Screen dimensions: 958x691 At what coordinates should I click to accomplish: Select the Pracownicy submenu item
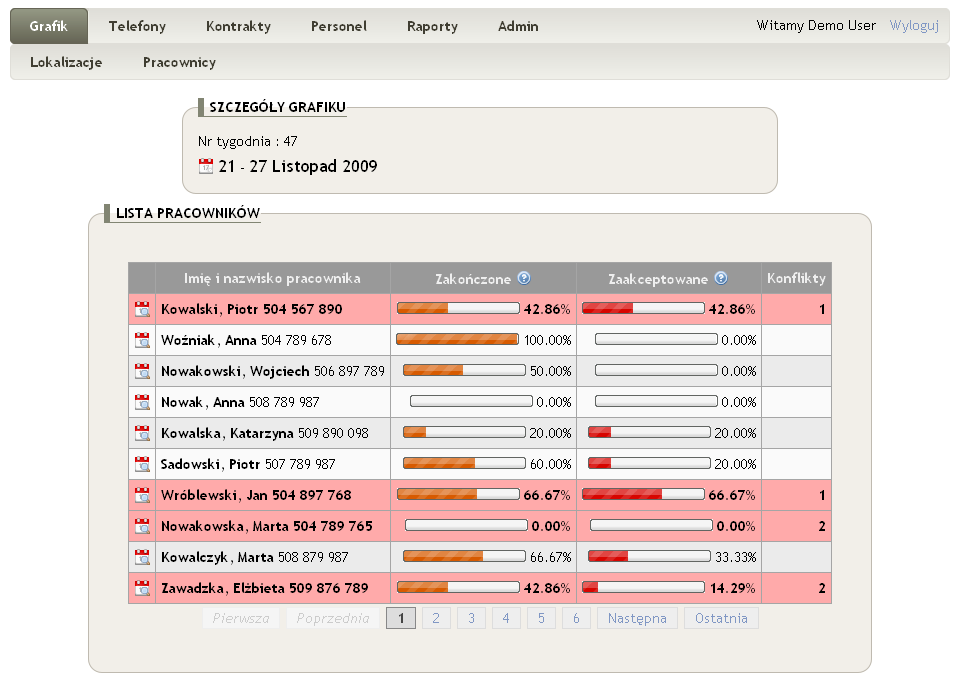pos(179,63)
